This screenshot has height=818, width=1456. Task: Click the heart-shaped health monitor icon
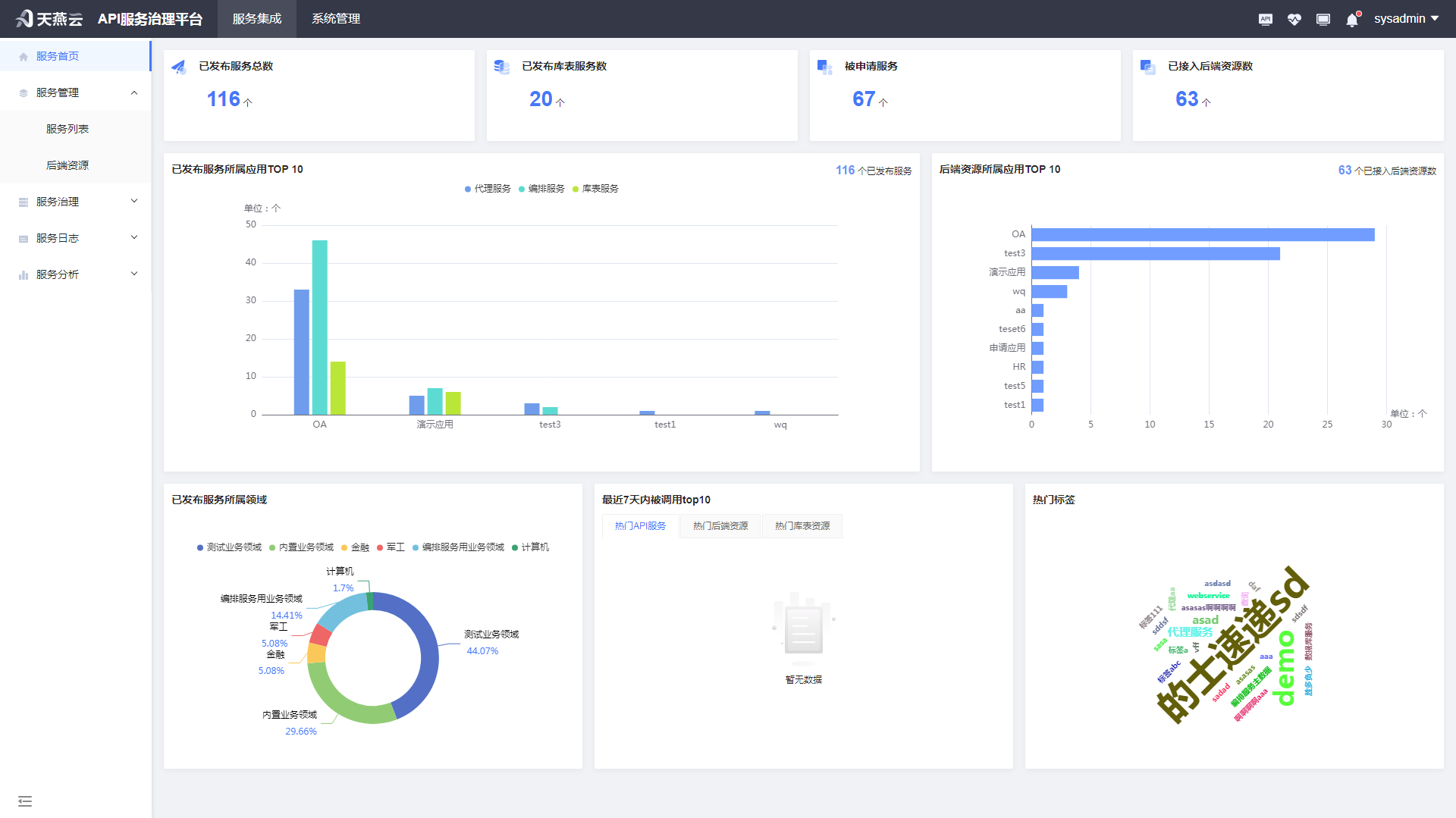(x=1294, y=19)
